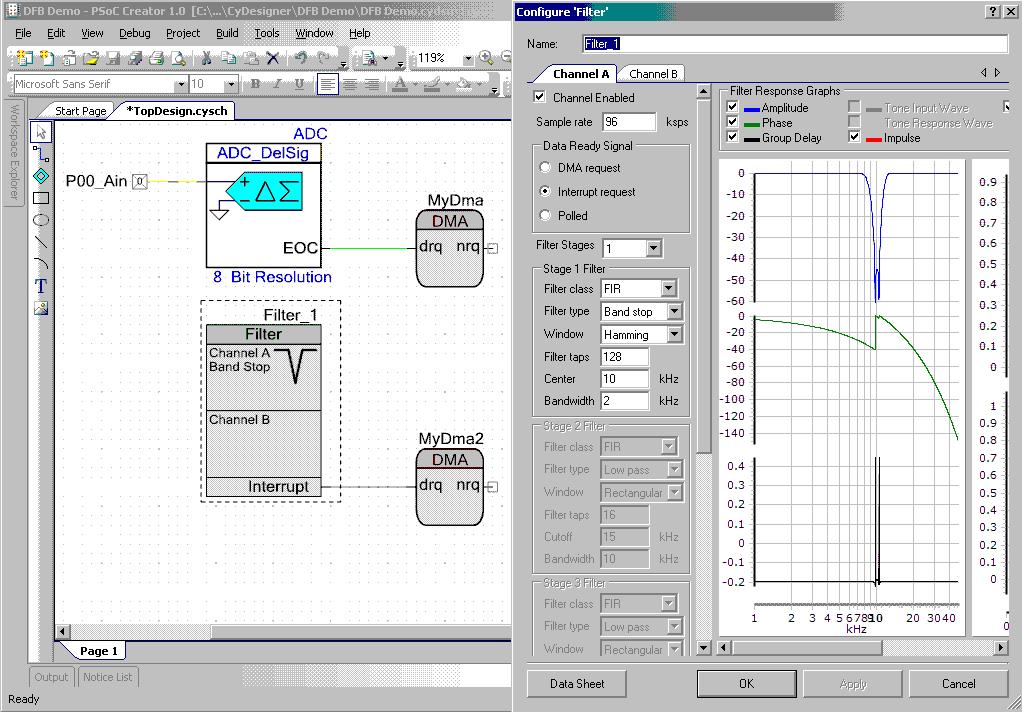1022x712 pixels.
Task: Click the Sample rate input field
Action: (629, 122)
